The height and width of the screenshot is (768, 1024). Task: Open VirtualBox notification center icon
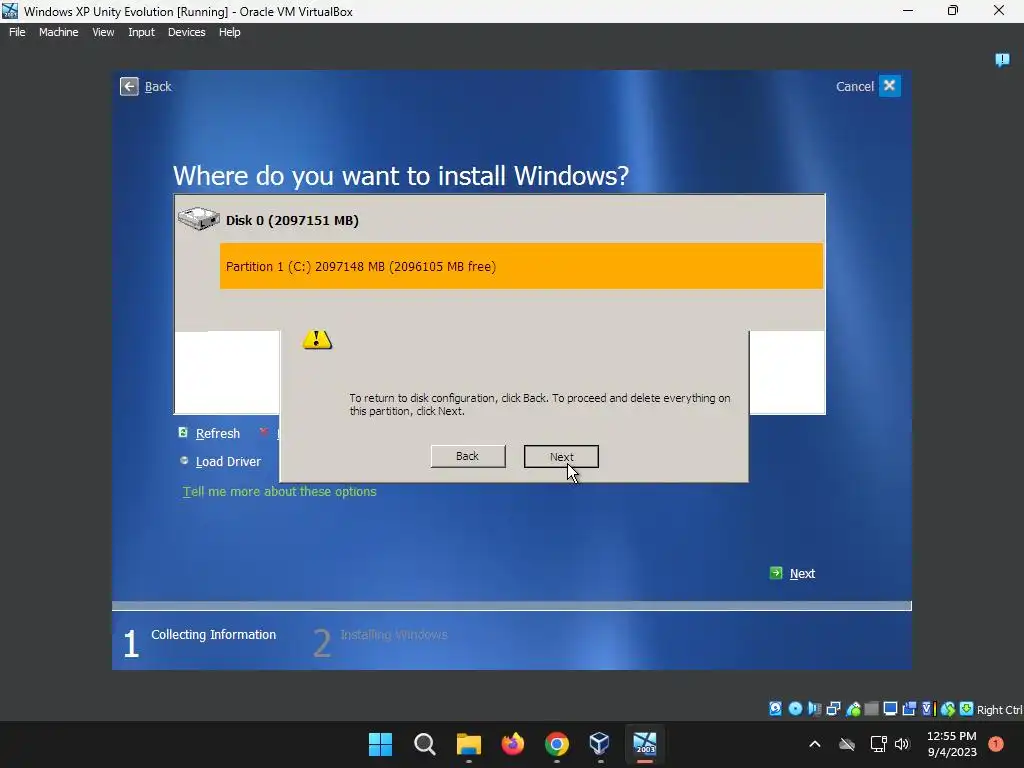pyautogui.click(x=1002, y=60)
